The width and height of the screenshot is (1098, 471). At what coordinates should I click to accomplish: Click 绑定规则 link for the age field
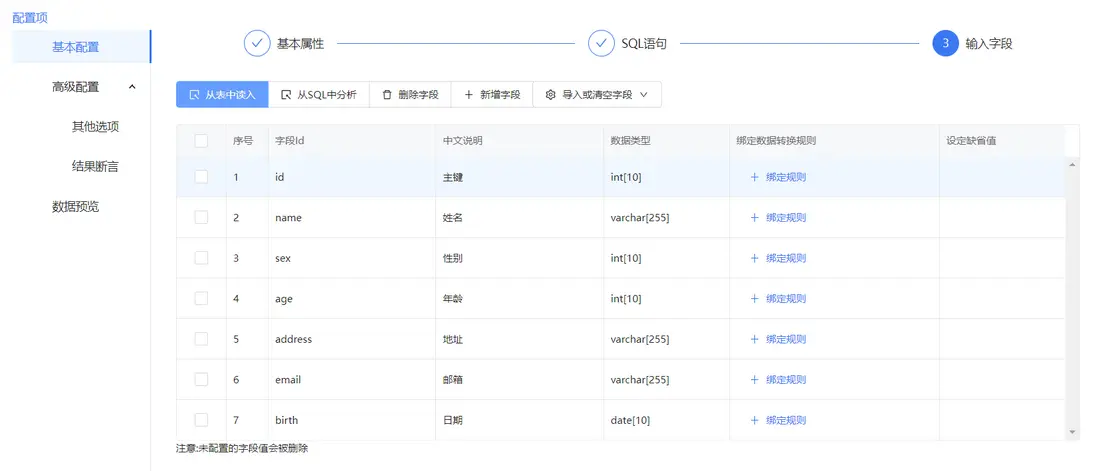coord(786,299)
